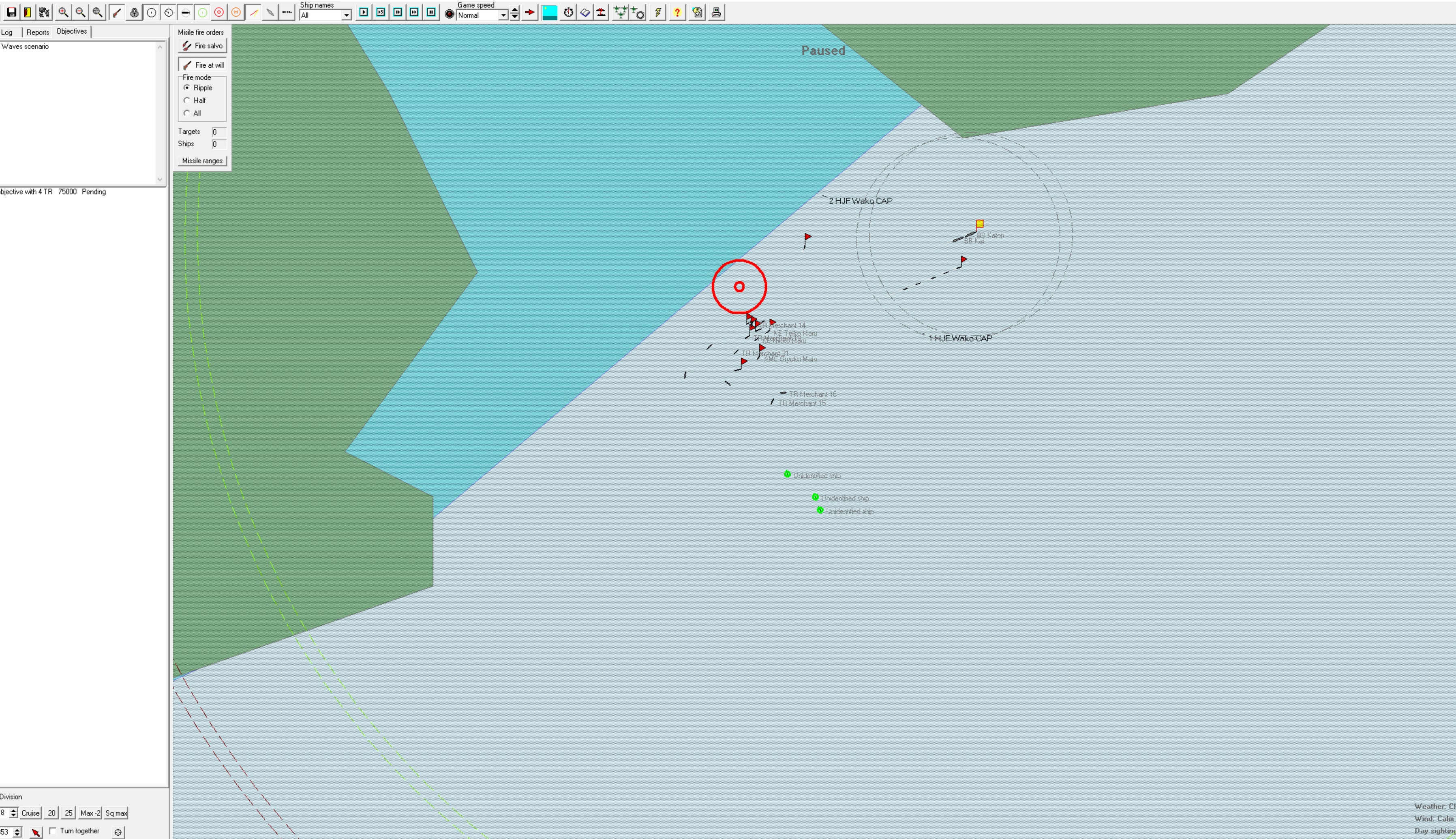Open help with the question mark icon

click(x=677, y=12)
